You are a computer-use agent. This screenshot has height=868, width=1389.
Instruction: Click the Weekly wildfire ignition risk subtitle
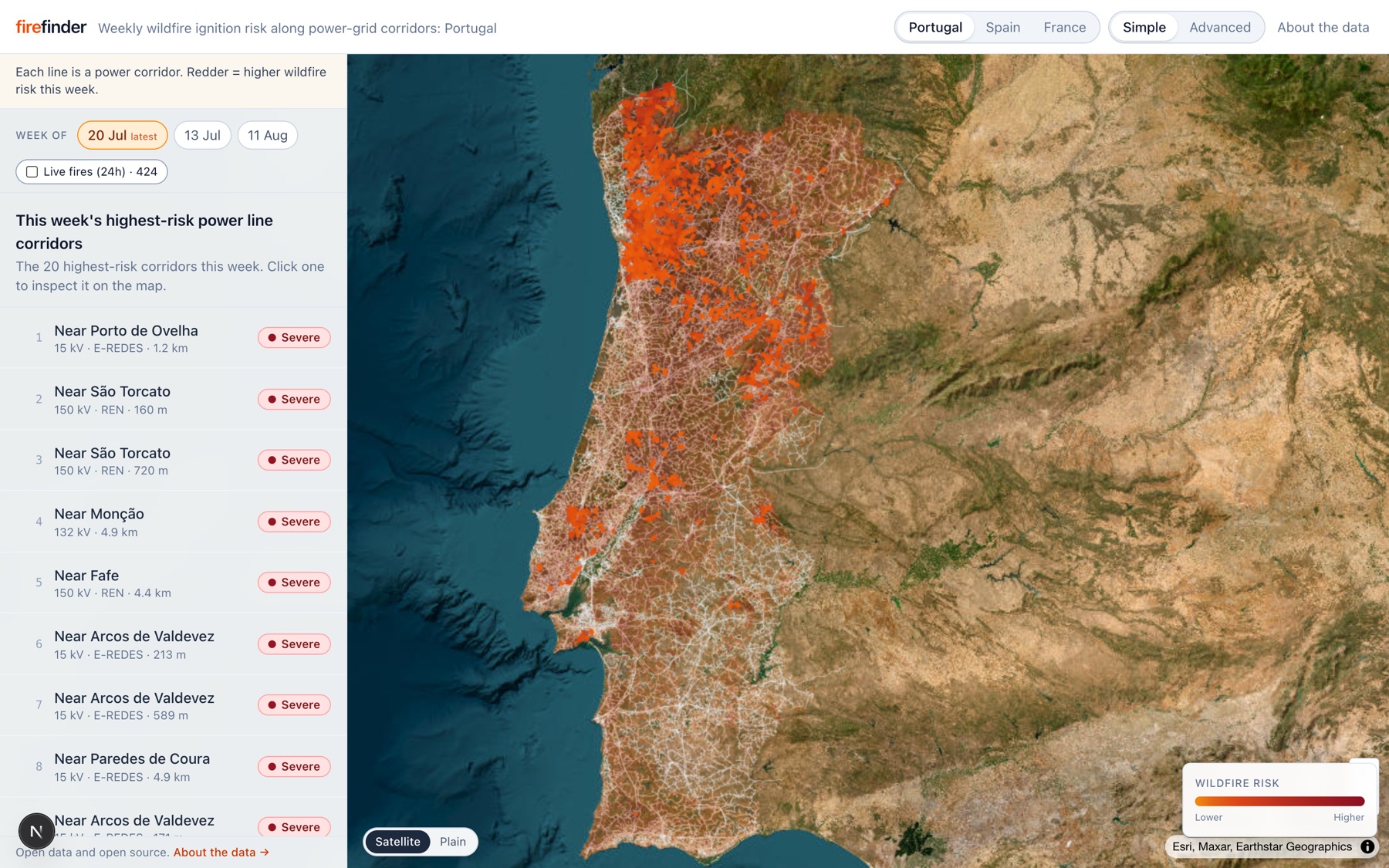[x=297, y=28]
